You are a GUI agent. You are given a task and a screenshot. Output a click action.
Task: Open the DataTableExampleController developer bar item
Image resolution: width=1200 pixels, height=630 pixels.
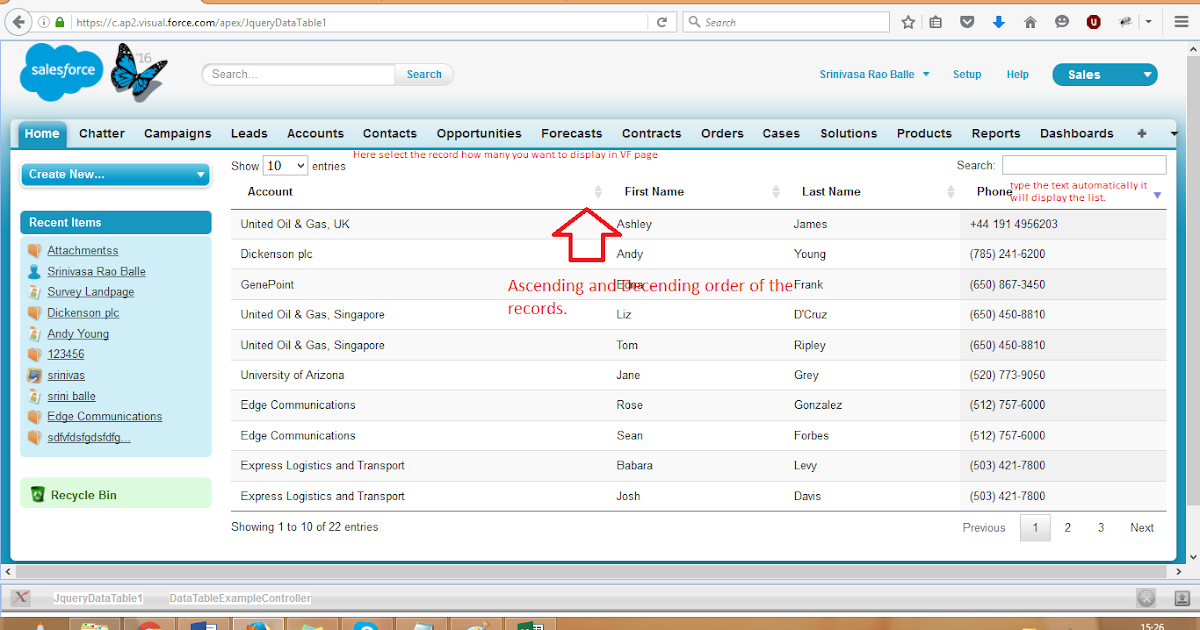click(x=240, y=598)
